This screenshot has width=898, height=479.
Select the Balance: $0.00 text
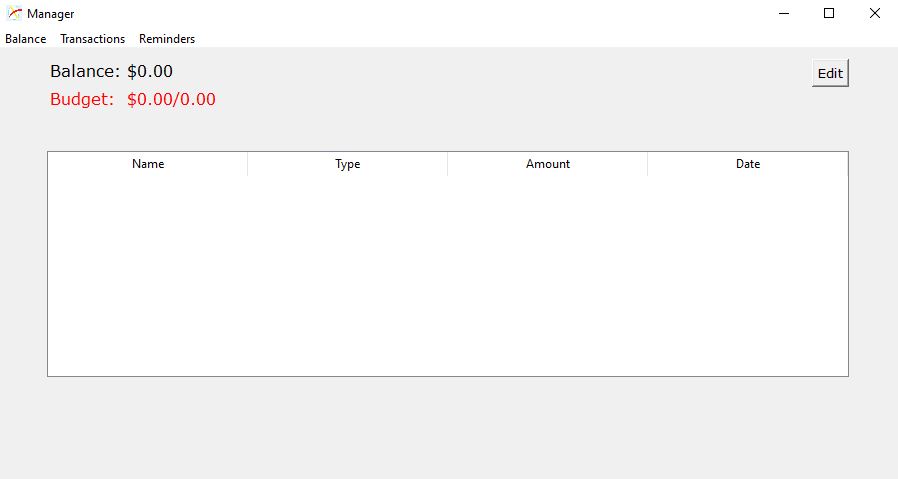pos(111,71)
